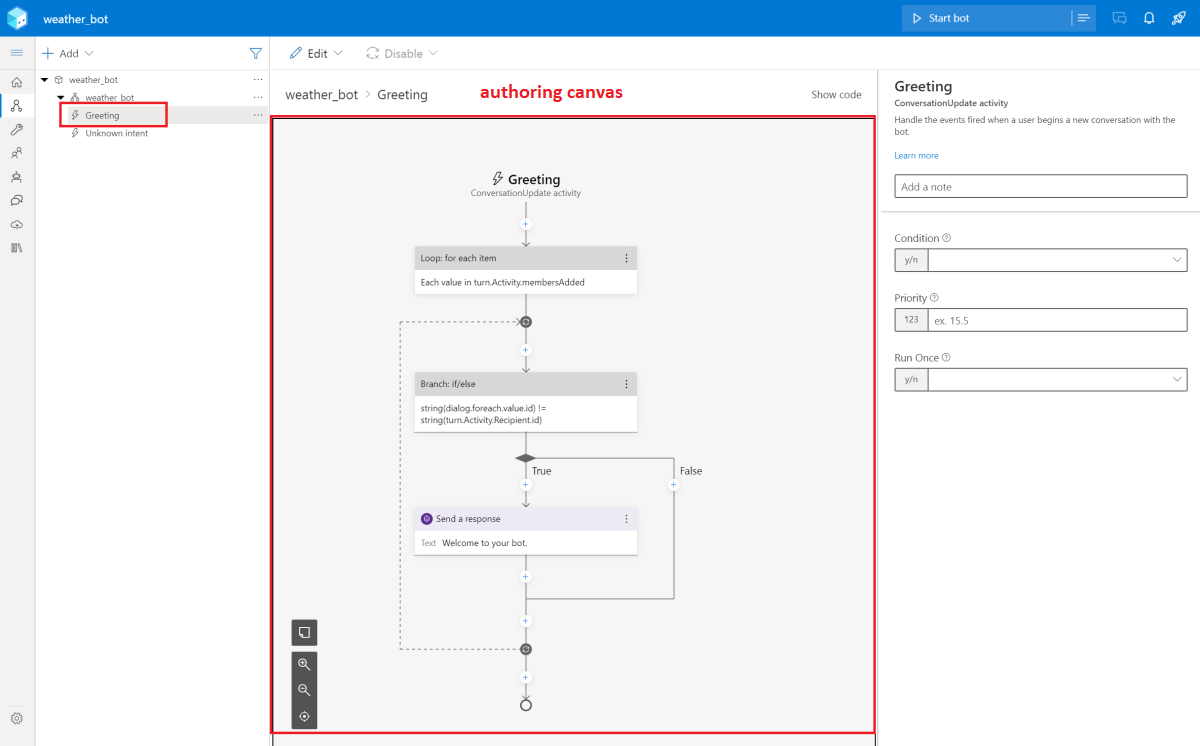Expand the Condition dropdown field
Viewport: 1200px width, 746px height.
click(1057, 260)
